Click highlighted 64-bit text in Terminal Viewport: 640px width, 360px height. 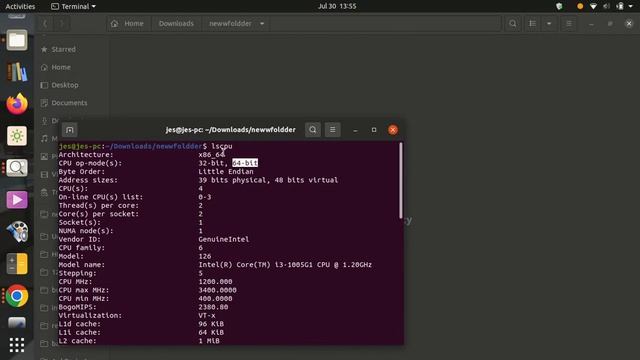click(245, 163)
